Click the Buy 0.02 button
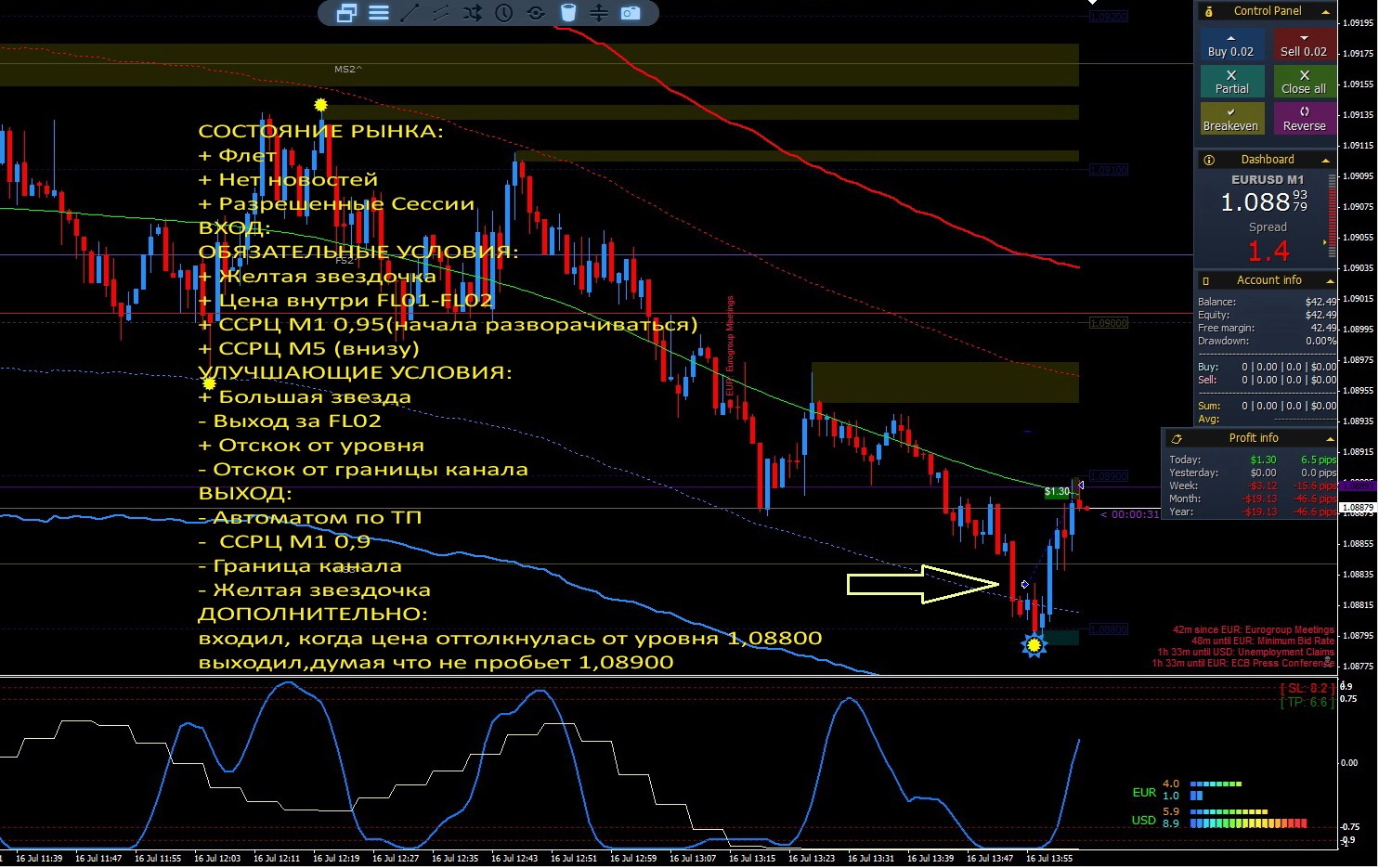1379x868 pixels. coord(1231,45)
